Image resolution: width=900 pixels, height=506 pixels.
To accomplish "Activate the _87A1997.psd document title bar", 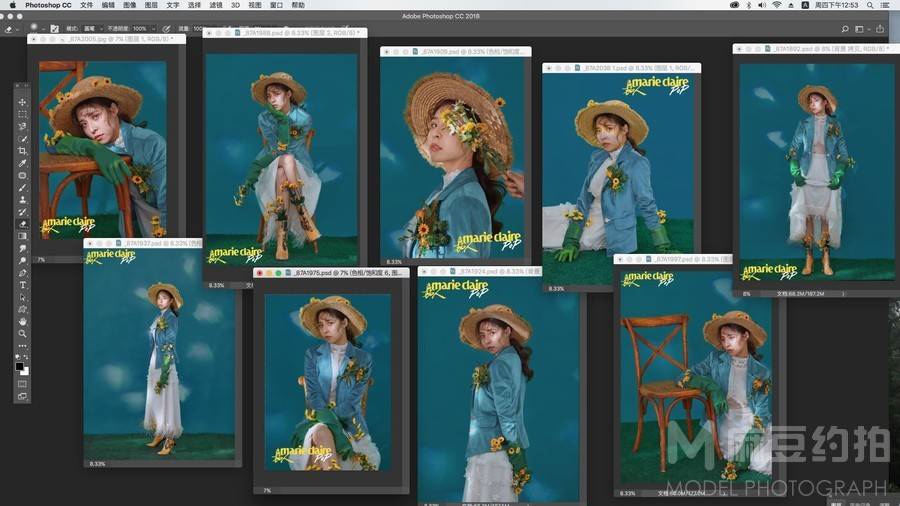I will click(673, 259).
